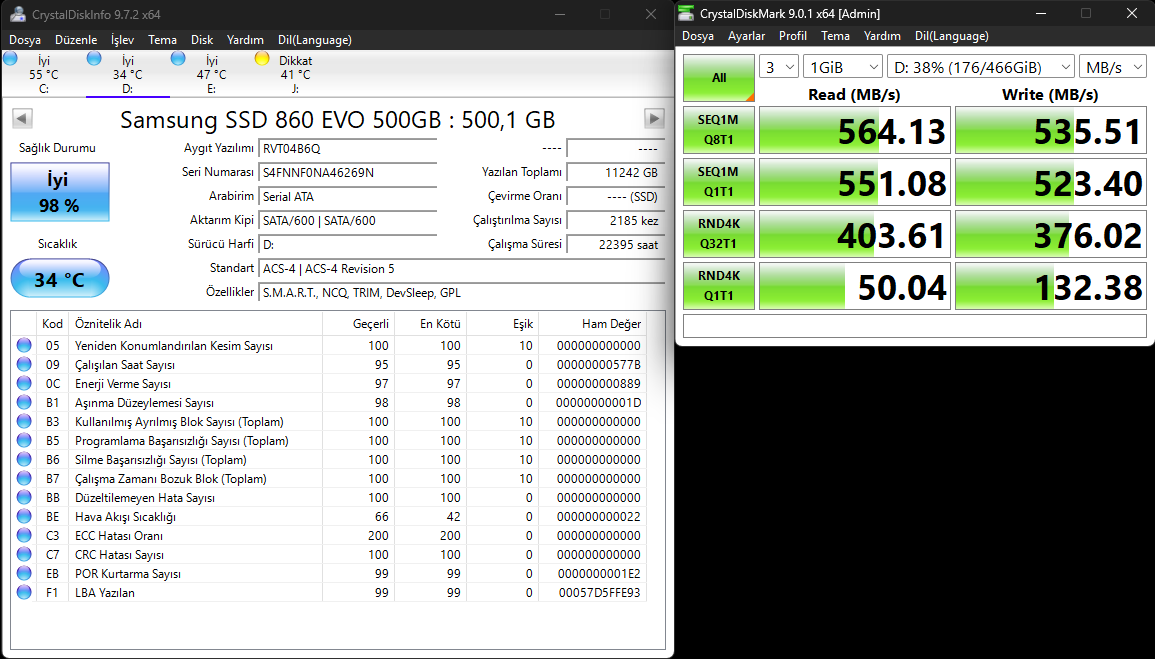Click the Ham Değer column header
This screenshot has width=1155, height=659.
pyautogui.click(x=592, y=324)
